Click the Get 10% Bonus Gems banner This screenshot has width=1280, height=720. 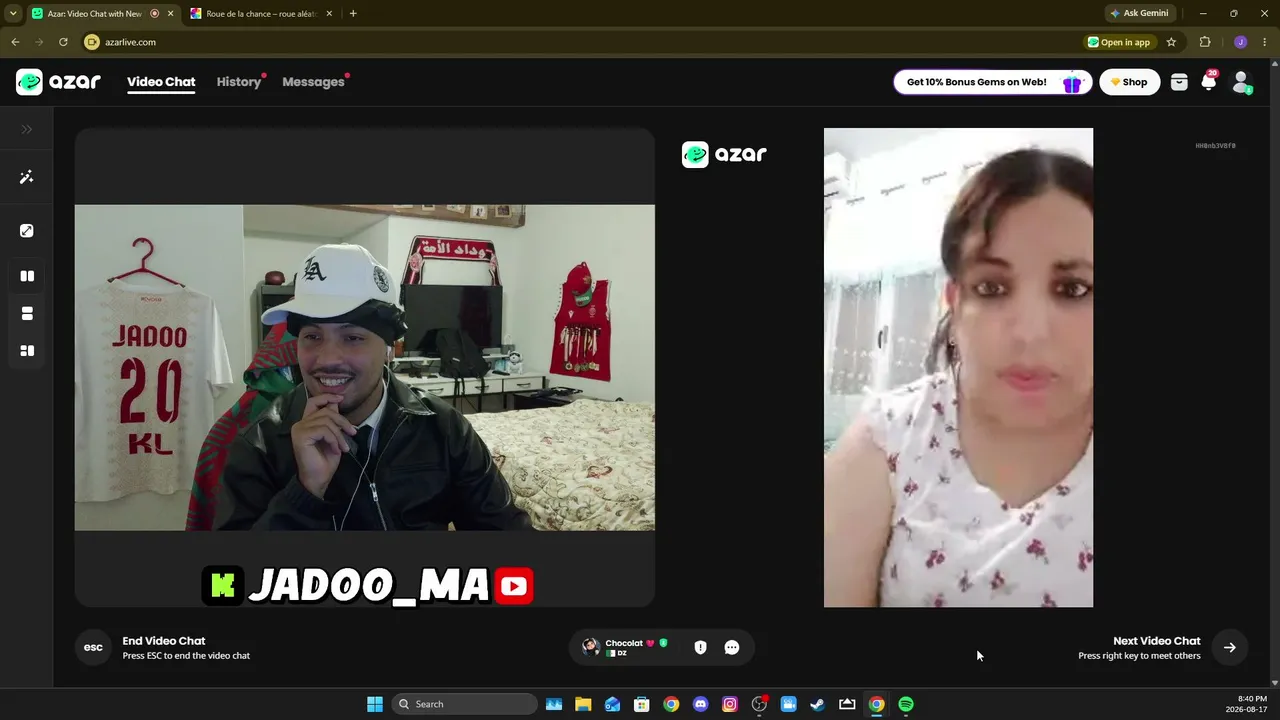[992, 82]
